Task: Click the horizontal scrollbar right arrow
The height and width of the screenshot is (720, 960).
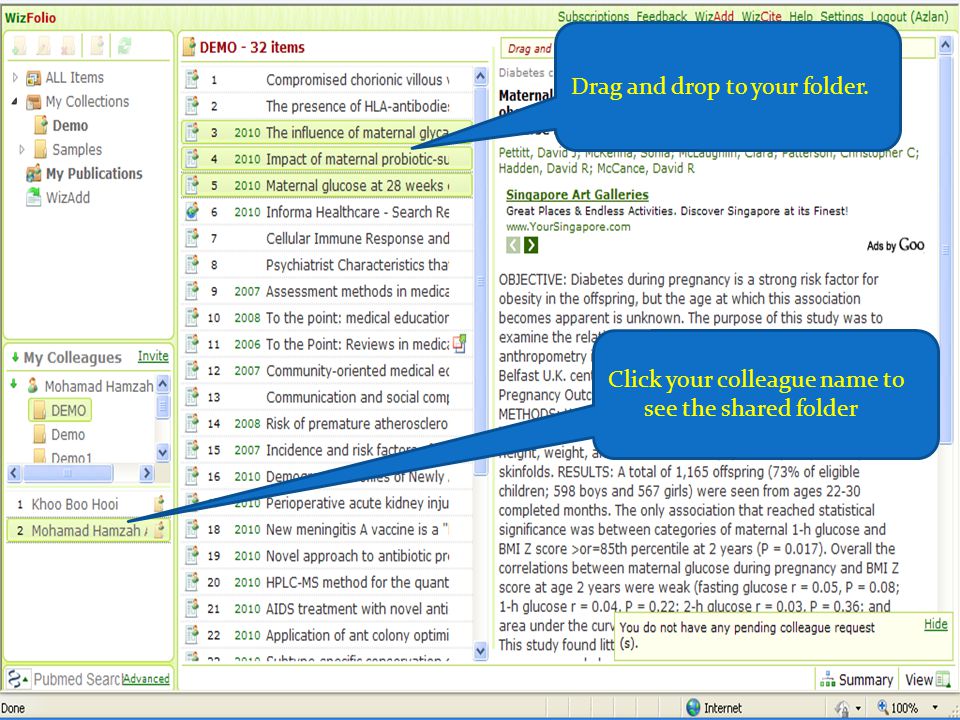Action: [x=146, y=473]
